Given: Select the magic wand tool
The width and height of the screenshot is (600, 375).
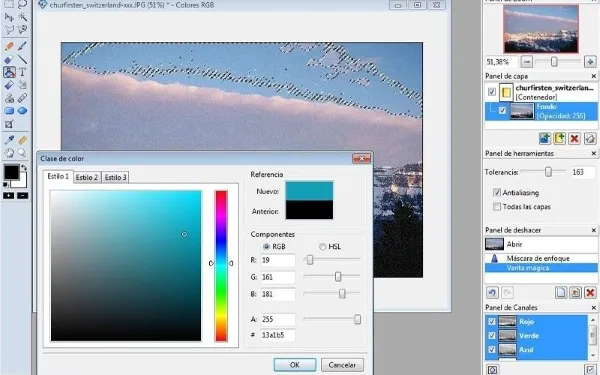Looking at the screenshot, I should click(22, 16).
